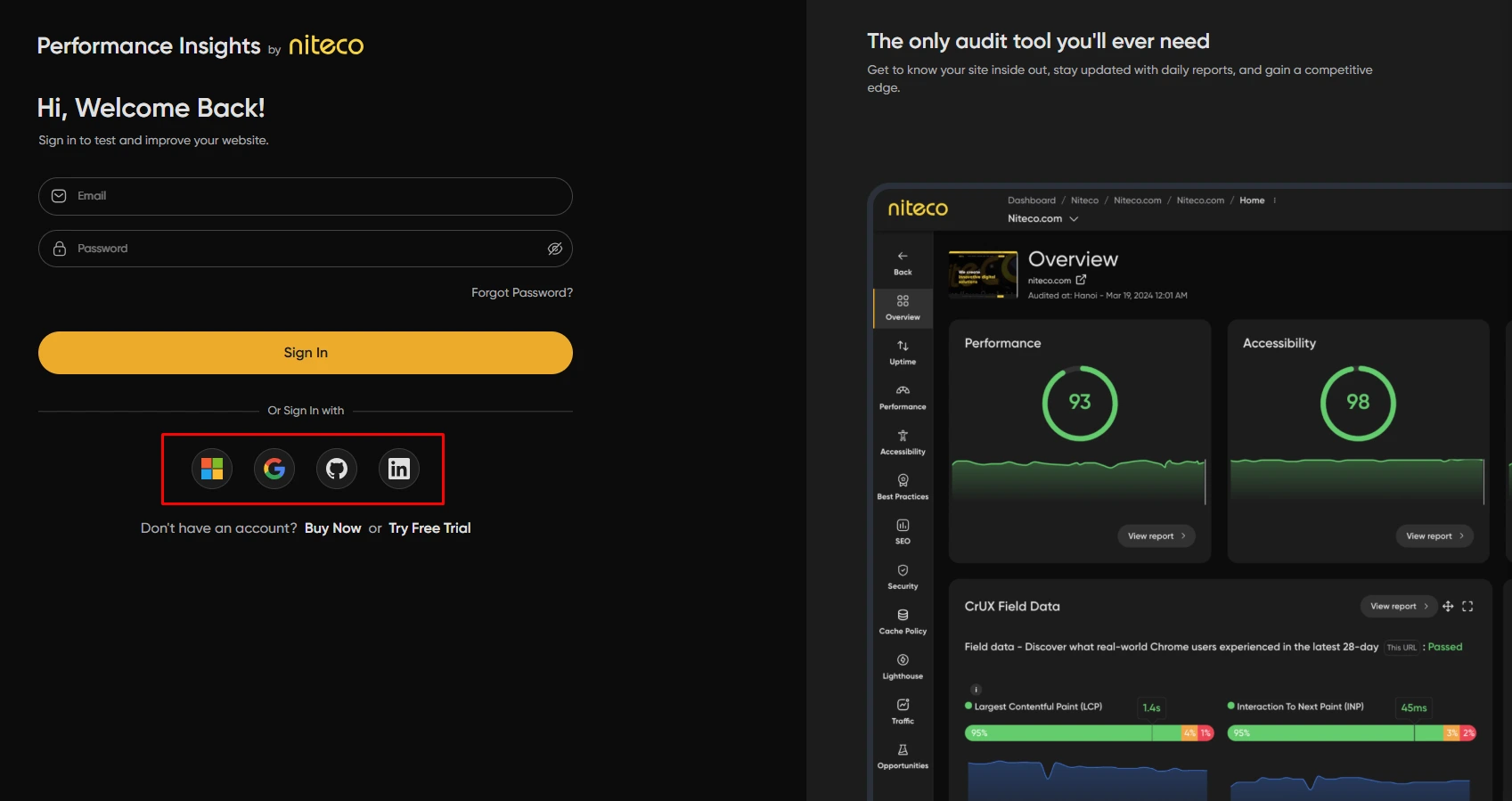Click the LCP distribution bar

(1089, 733)
